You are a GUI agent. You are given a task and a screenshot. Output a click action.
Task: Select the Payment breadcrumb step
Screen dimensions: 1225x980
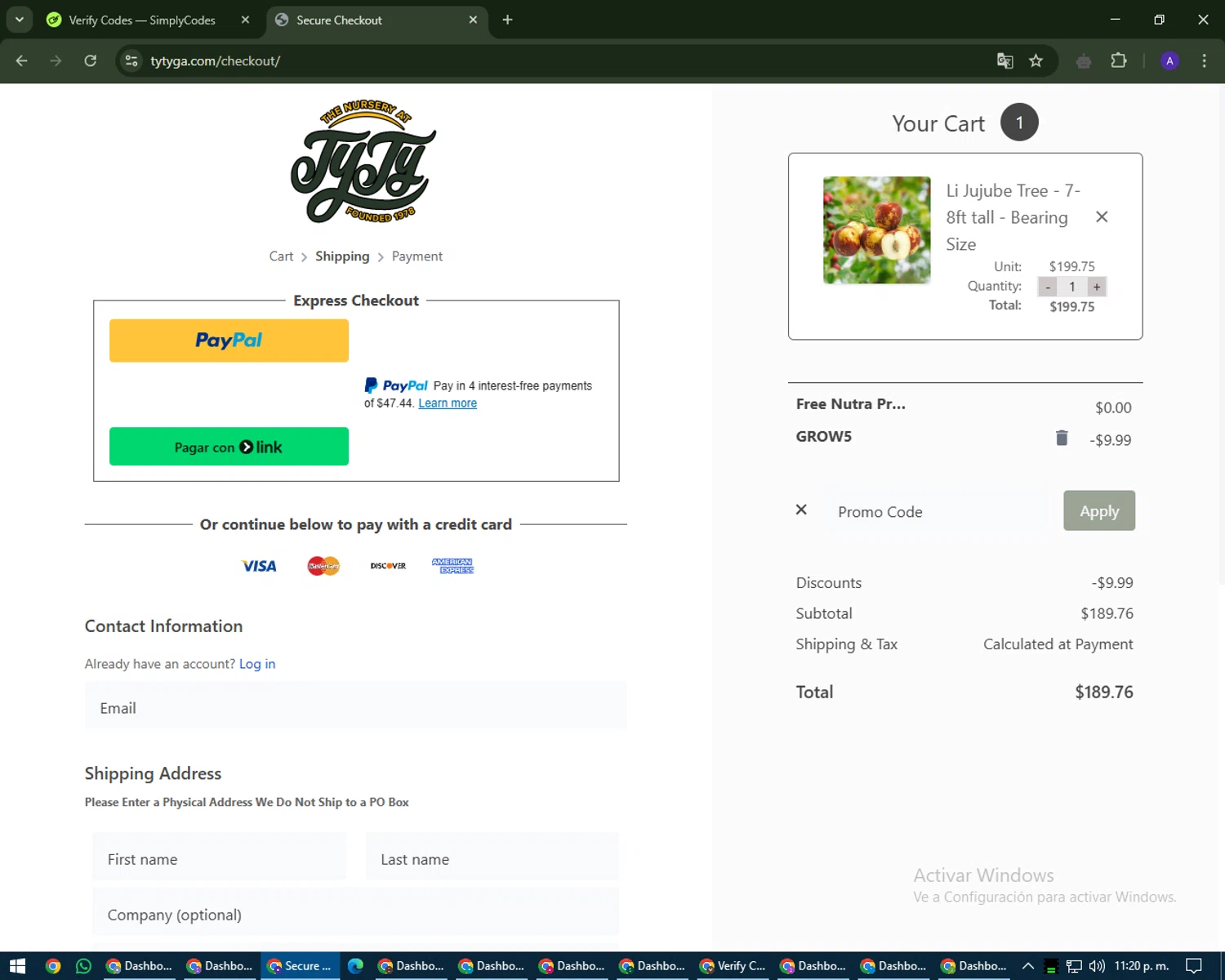(417, 256)
